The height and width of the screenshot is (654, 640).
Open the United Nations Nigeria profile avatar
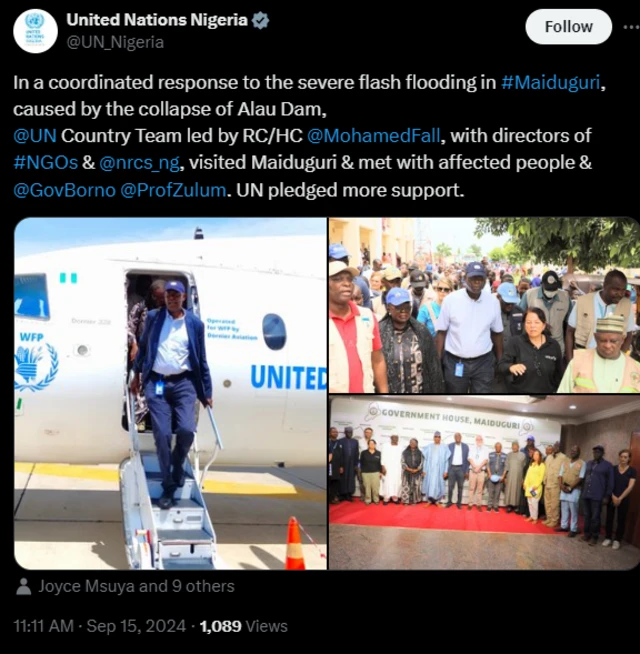35,31
